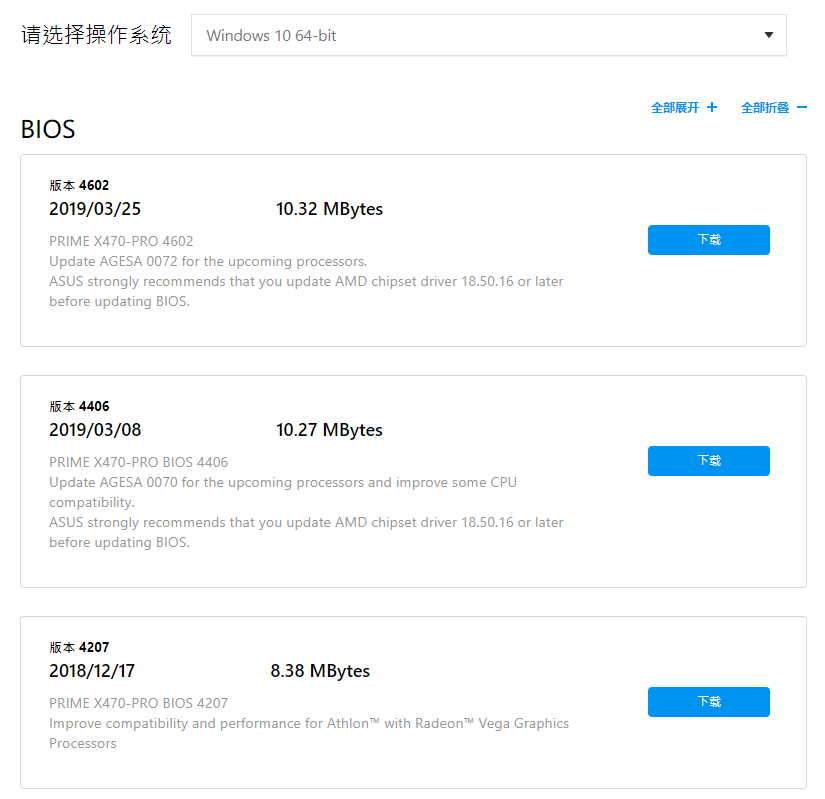Click the 请选择操作系统 label

tap(96, 35)
